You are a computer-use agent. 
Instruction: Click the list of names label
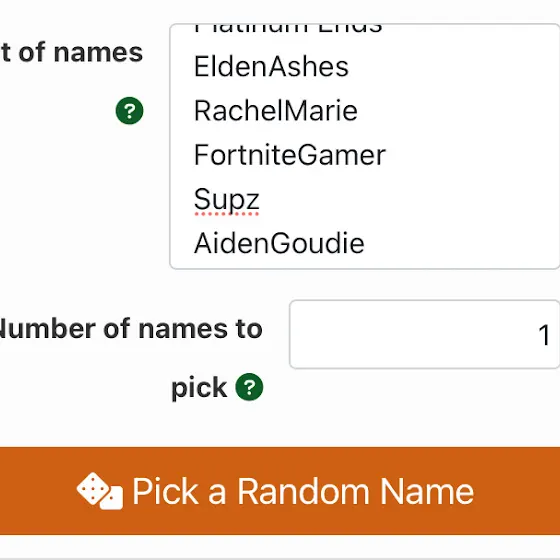tap(71, 52)
